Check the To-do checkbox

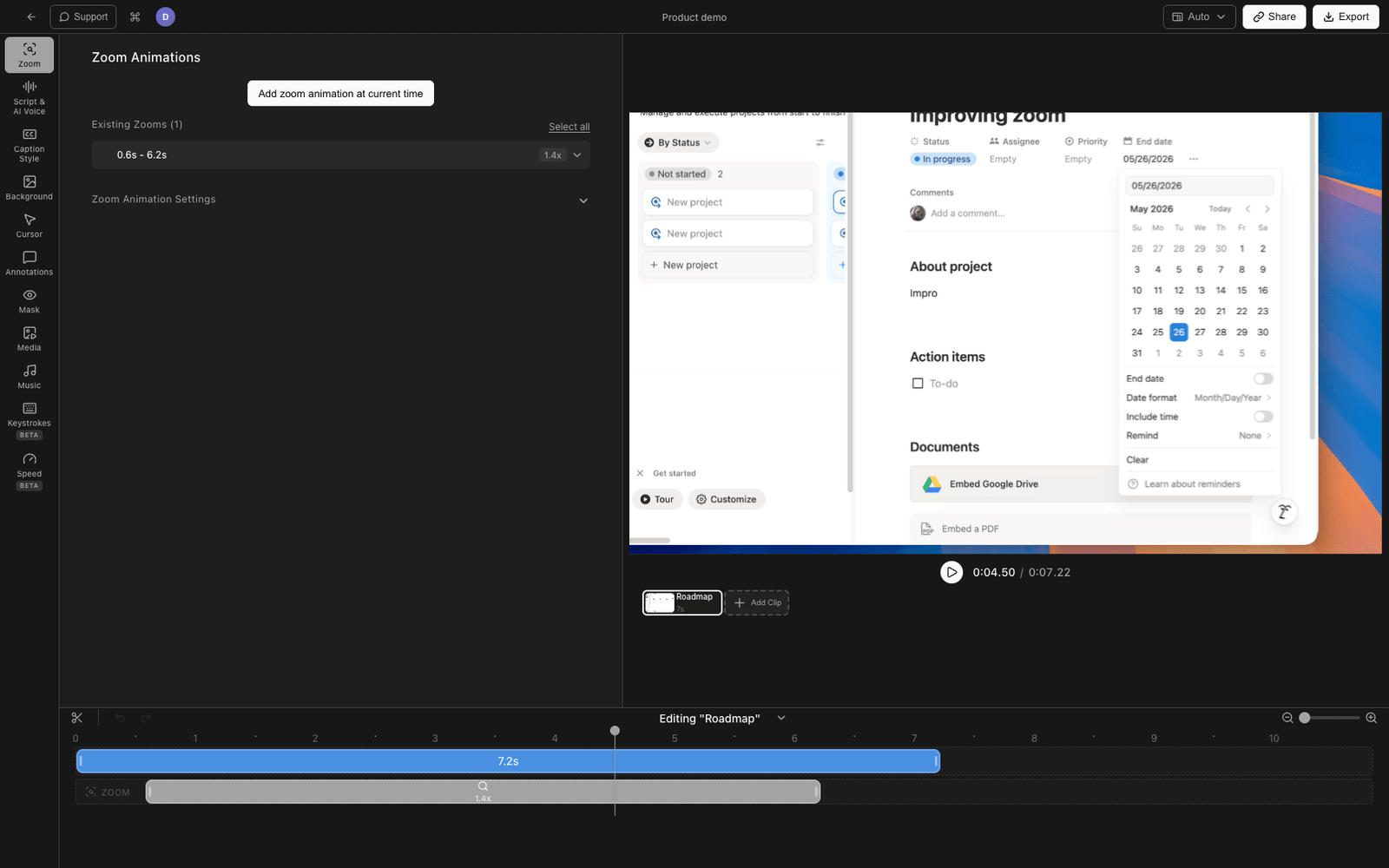coord(918,383)
